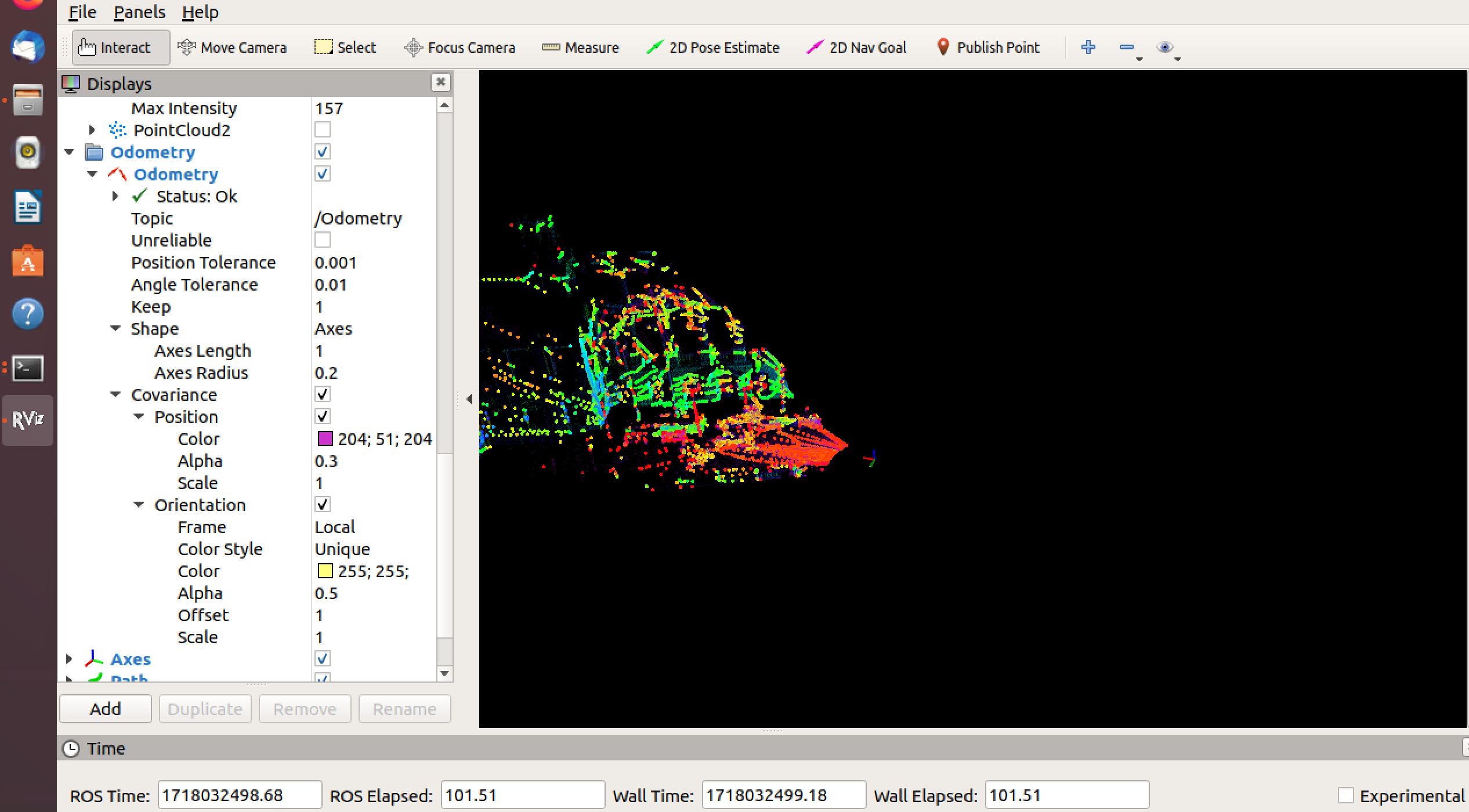Expand the Status: Ok row

pyautogui.click(x=115, y=197)
